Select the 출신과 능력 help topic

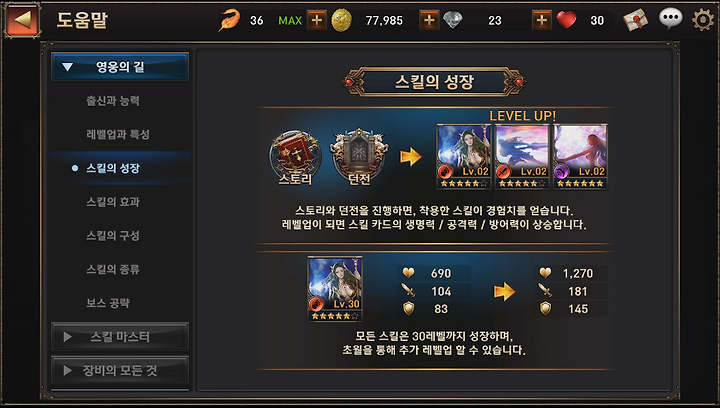[x=113, y=101]
